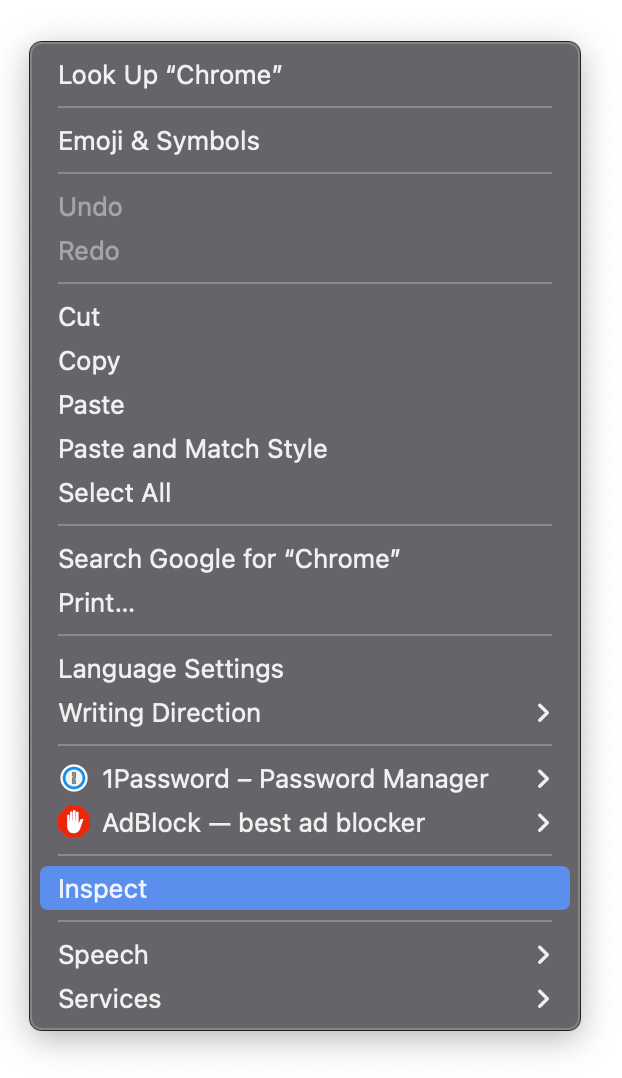Choose Copy in the context menu
The image size is (622, 1078).
click(89, 361)
